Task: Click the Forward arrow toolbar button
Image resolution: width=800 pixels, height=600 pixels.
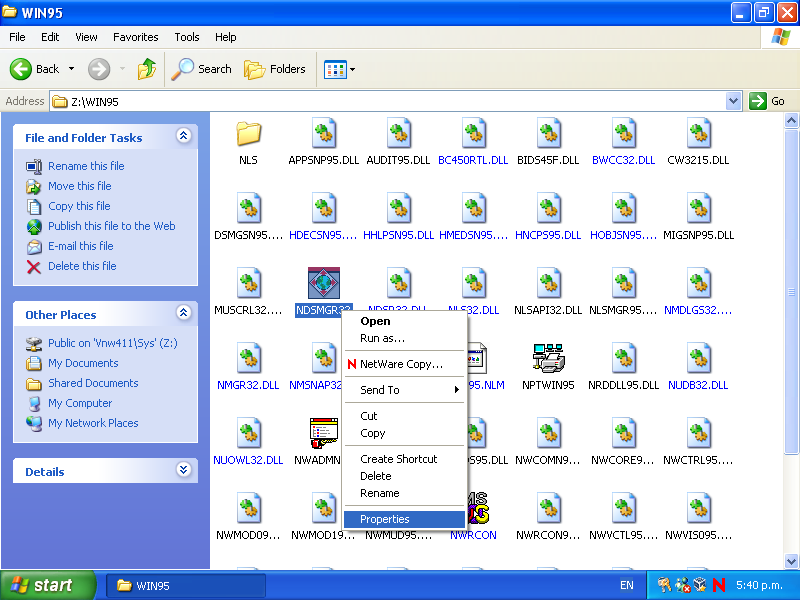Action: 99,69
